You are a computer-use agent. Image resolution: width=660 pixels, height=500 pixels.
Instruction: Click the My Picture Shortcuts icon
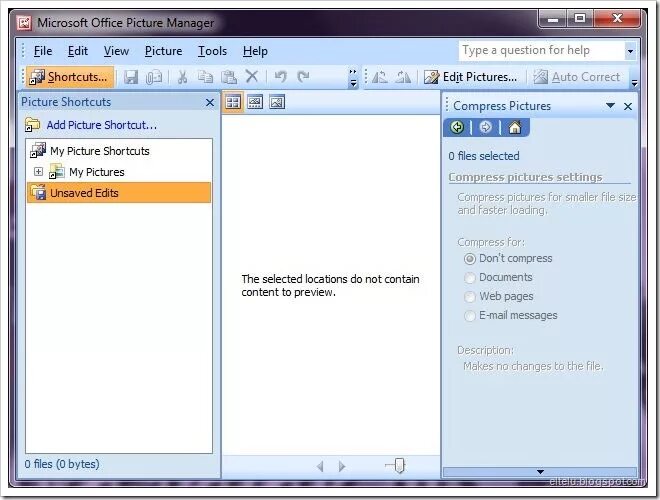tap(38, 150)
